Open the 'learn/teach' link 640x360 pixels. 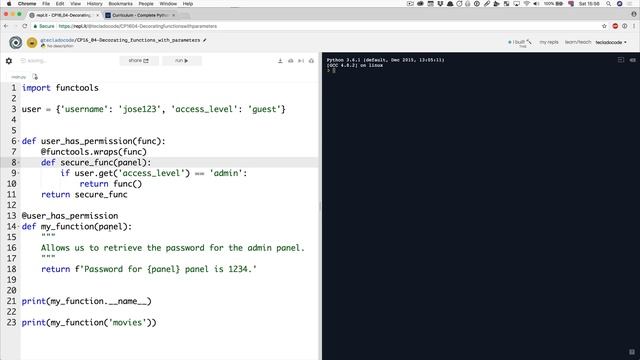click(x=578, y=42)
